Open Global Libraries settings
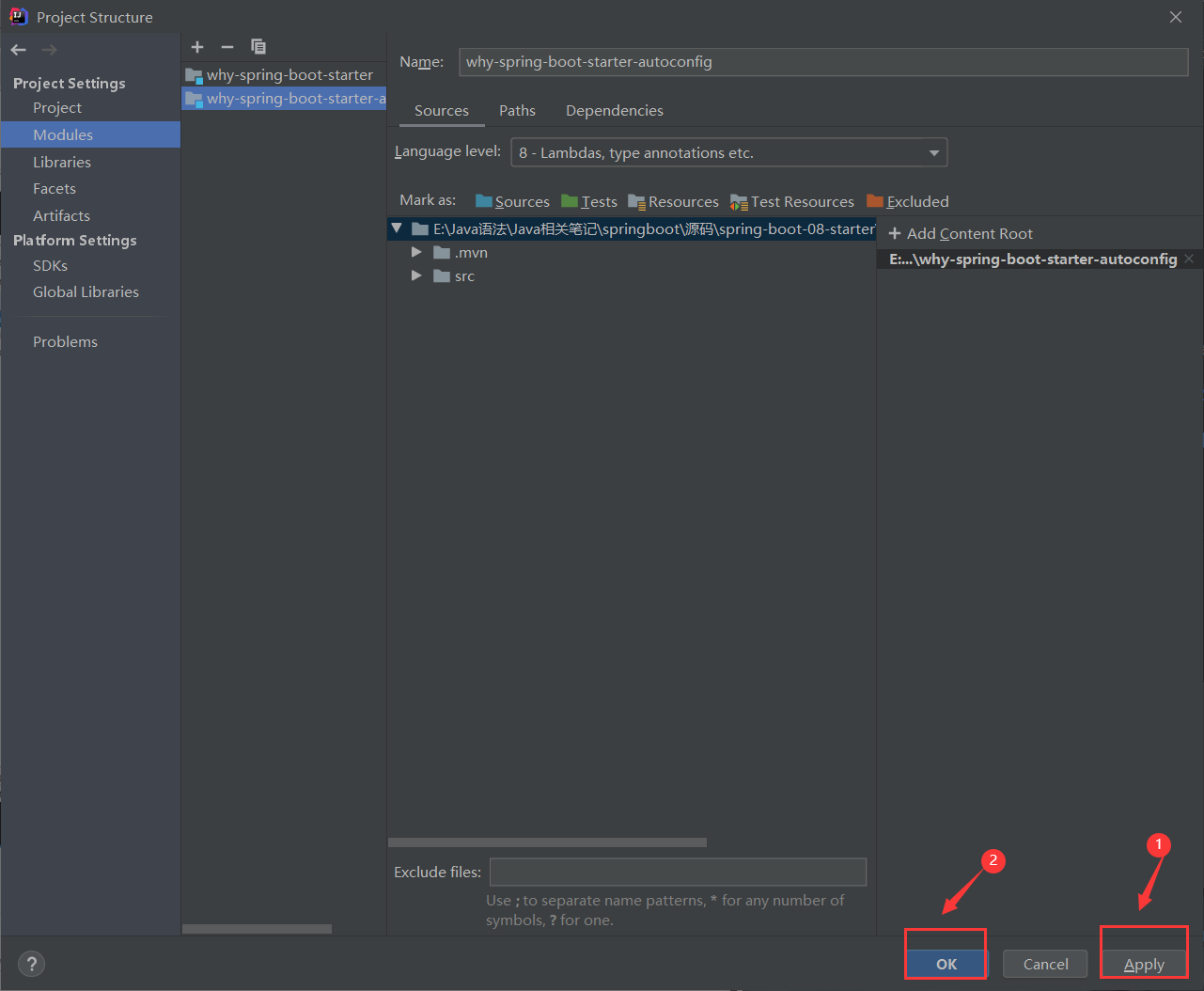The width and height of the screenshot is (1204, 991). point(86,292)
